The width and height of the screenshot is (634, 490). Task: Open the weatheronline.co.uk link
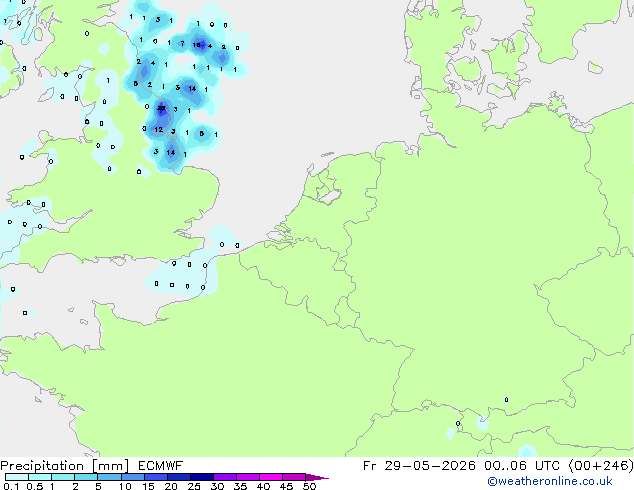click(549, 481)
